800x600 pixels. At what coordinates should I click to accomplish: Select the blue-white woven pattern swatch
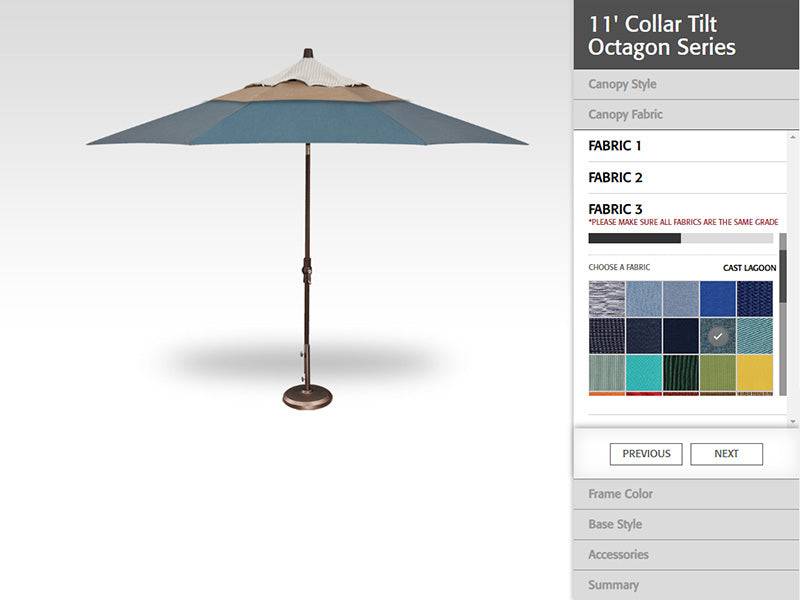pos(607,299)
